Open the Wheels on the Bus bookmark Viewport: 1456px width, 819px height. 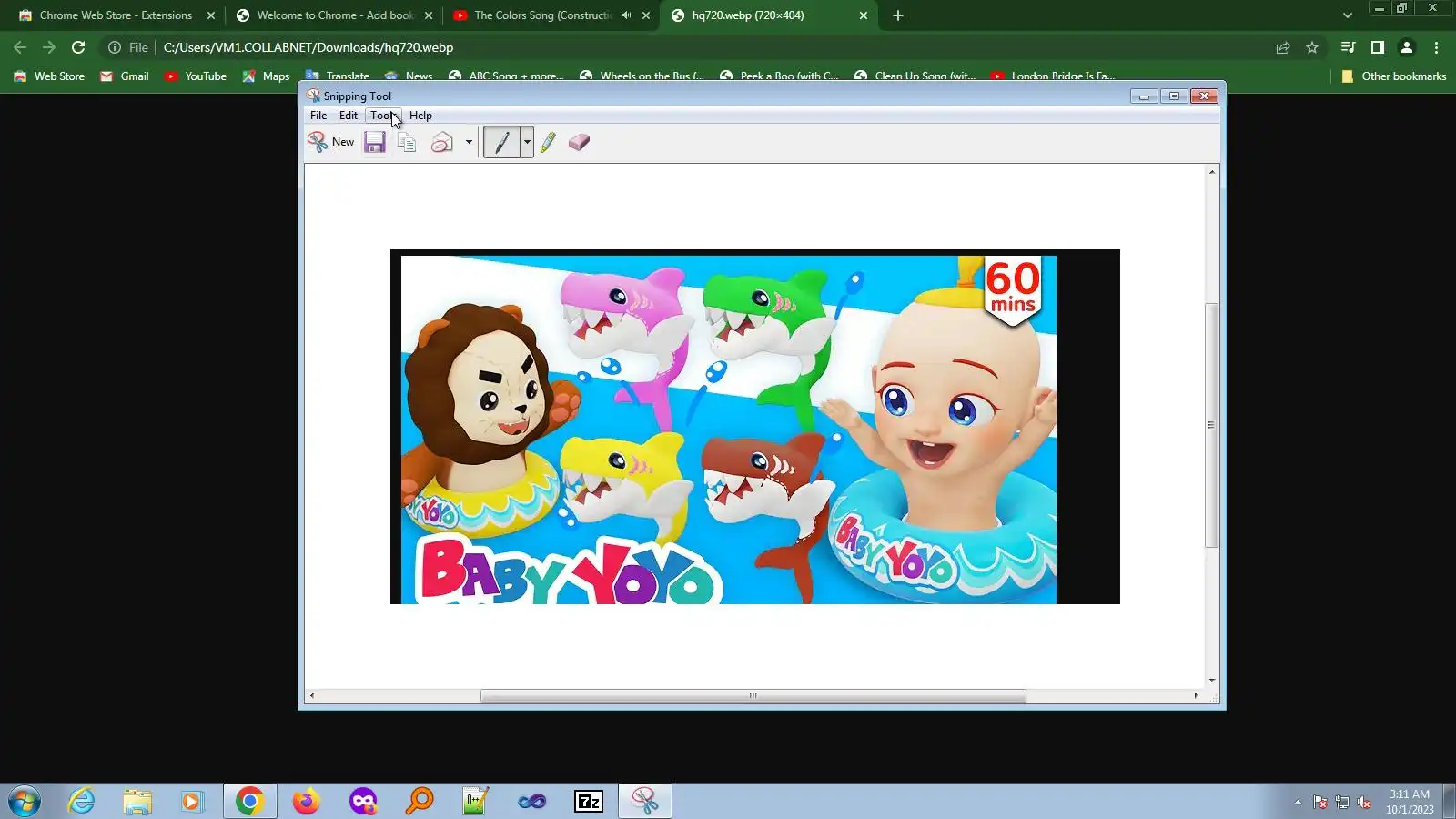pos(642,76)
